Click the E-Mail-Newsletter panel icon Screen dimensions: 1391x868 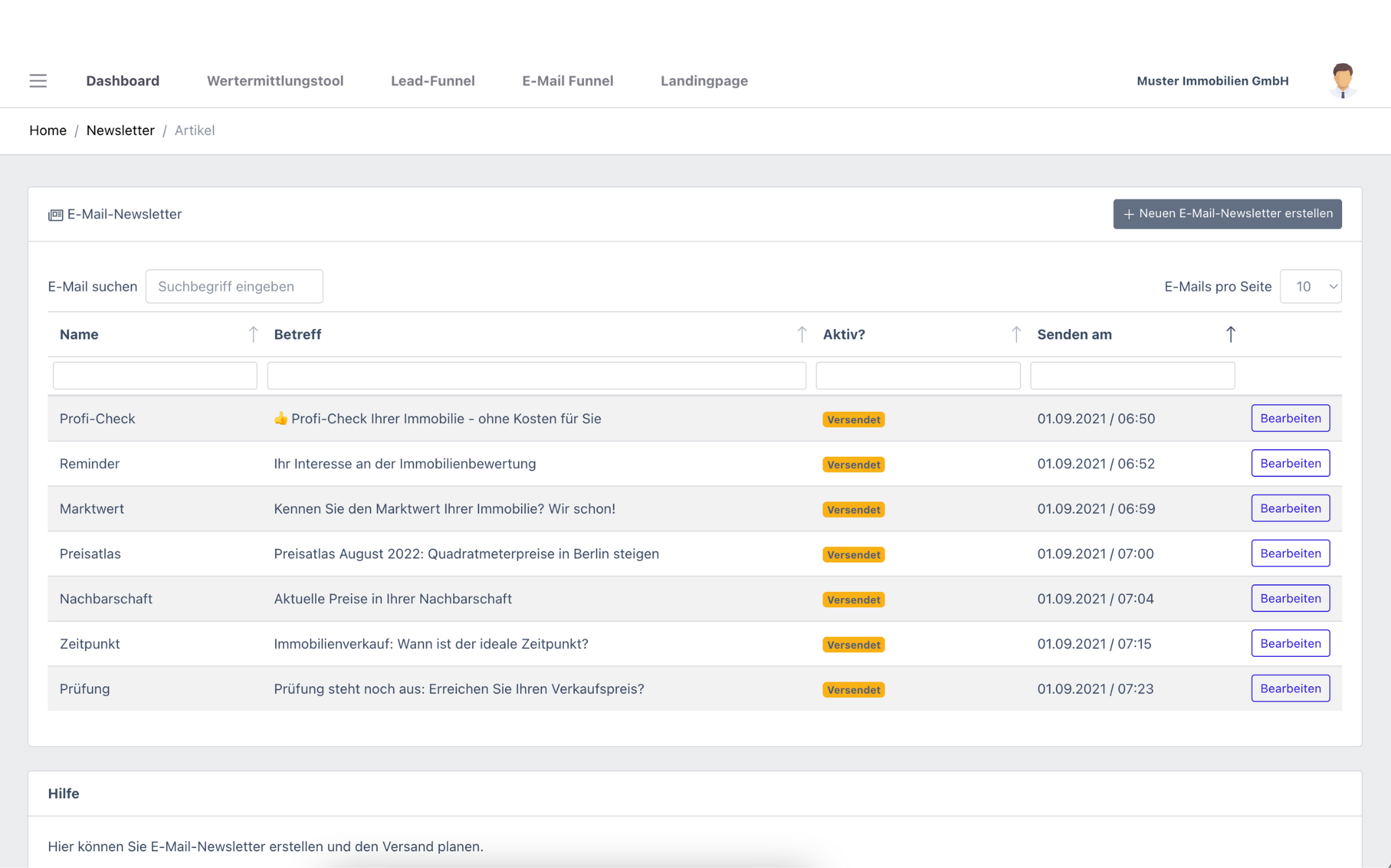pos(55,215)
